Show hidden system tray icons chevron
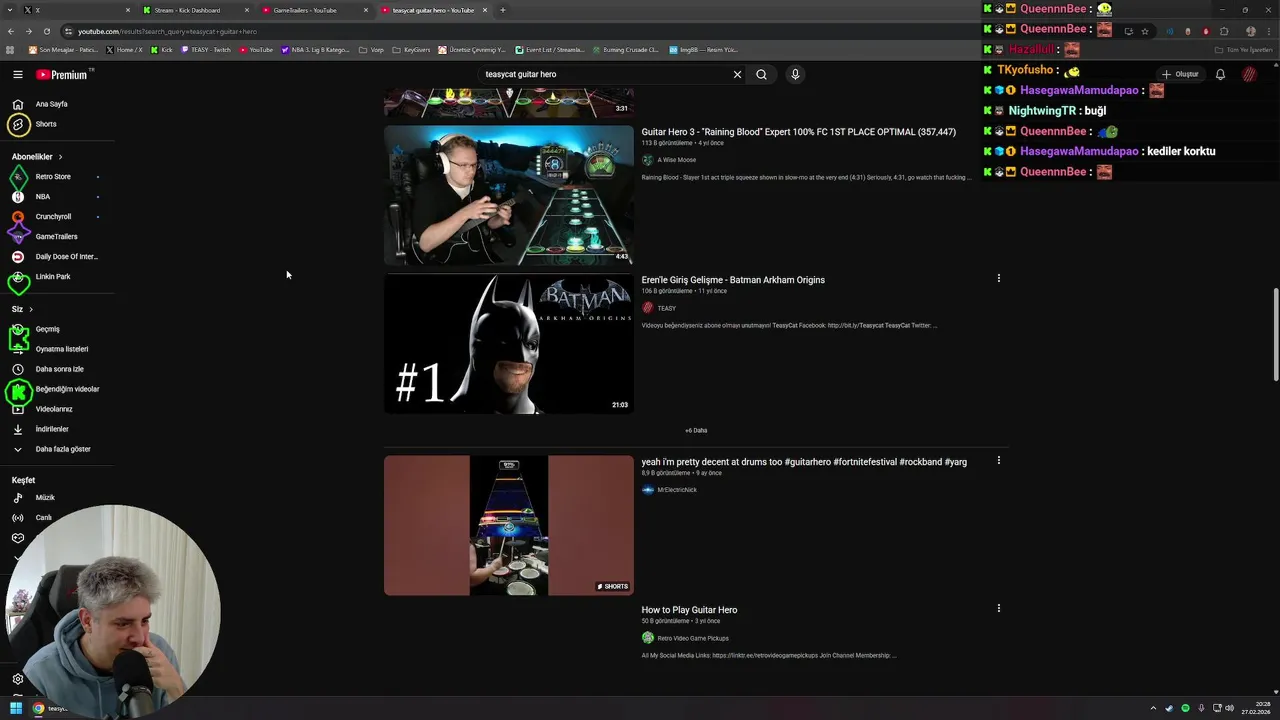The image size is (1280, 720). tap(1154, 708)
